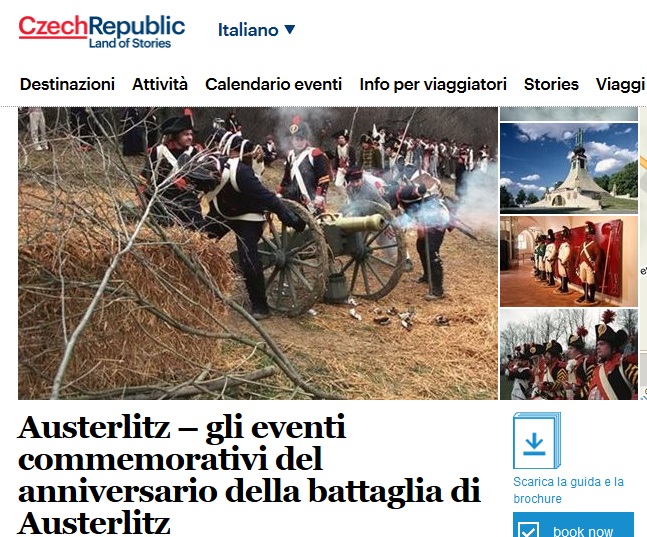Click the CzechRepublic Land of Stories logo
Viewport: 647px width, 537px height.
pos(102,32)
